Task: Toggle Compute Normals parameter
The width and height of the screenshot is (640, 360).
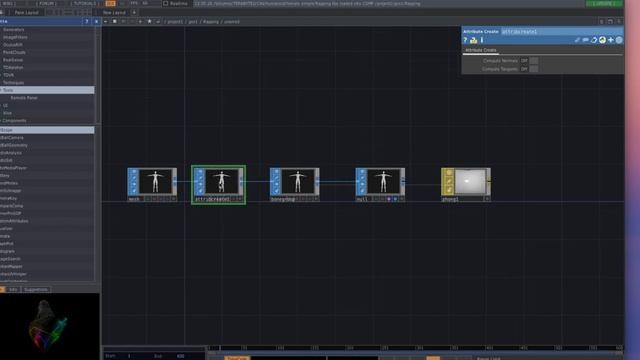Action: [534, 61]
